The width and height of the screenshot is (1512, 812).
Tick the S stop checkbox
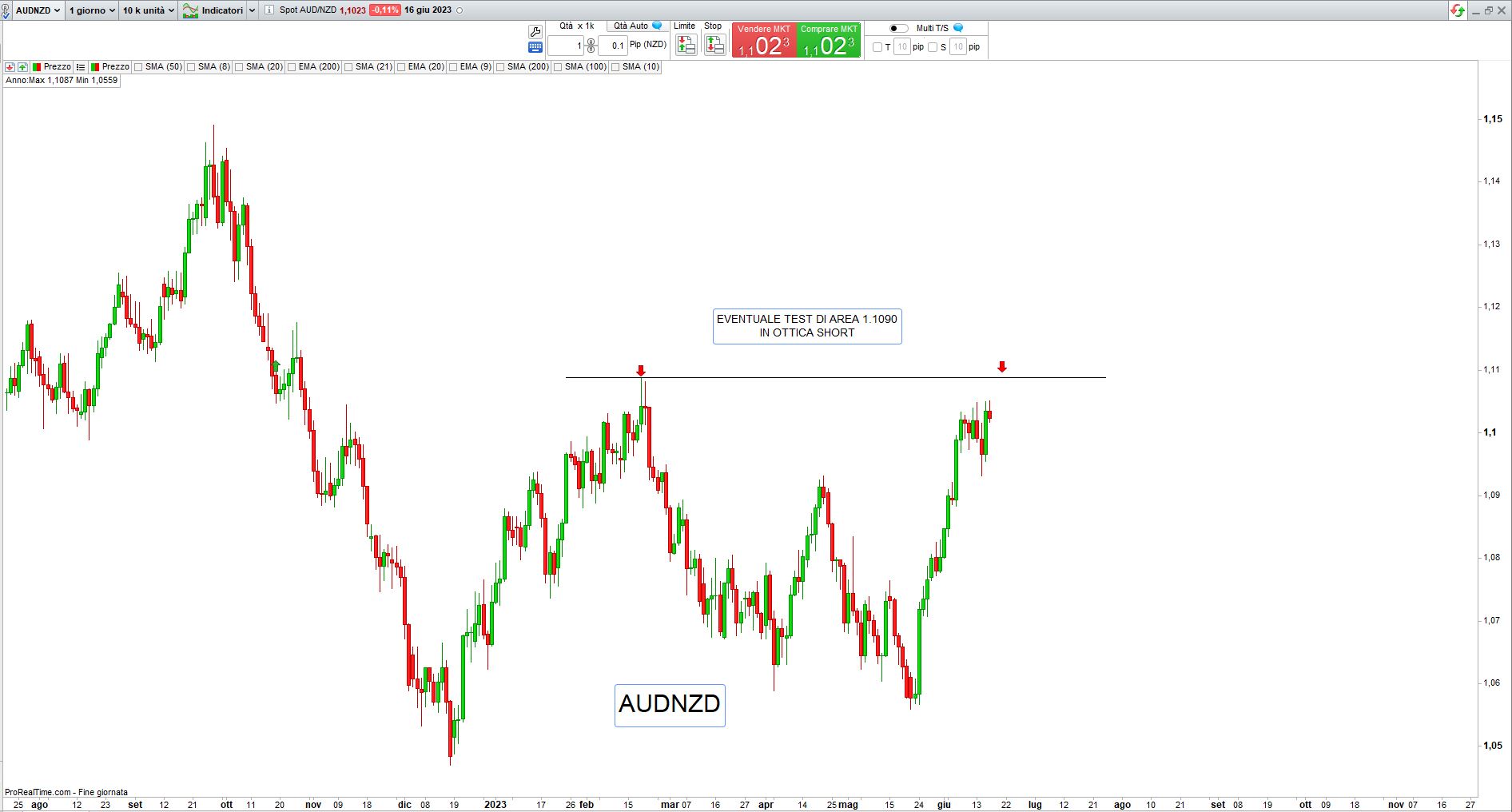pos(933,47)
